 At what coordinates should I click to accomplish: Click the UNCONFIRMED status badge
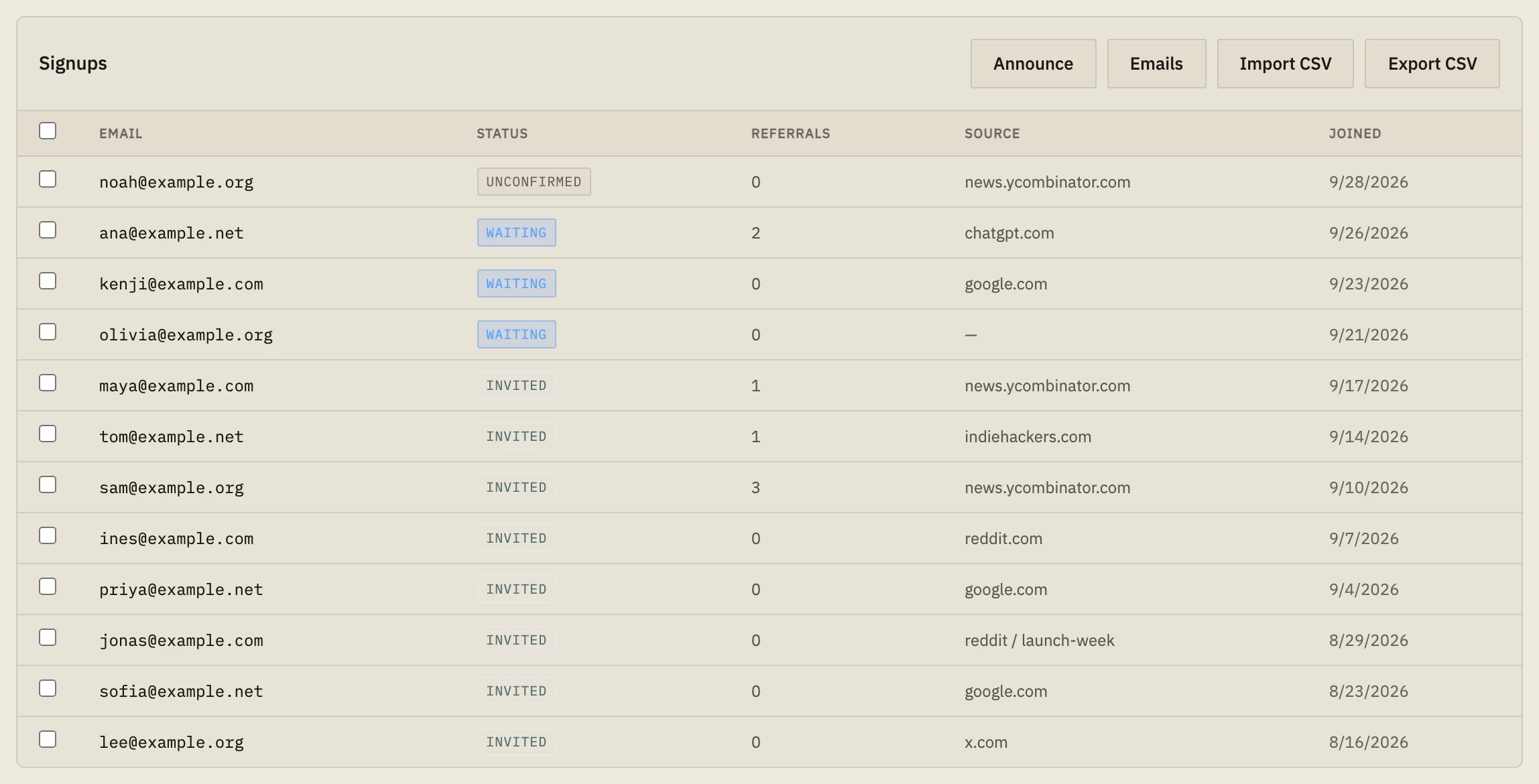534,182
